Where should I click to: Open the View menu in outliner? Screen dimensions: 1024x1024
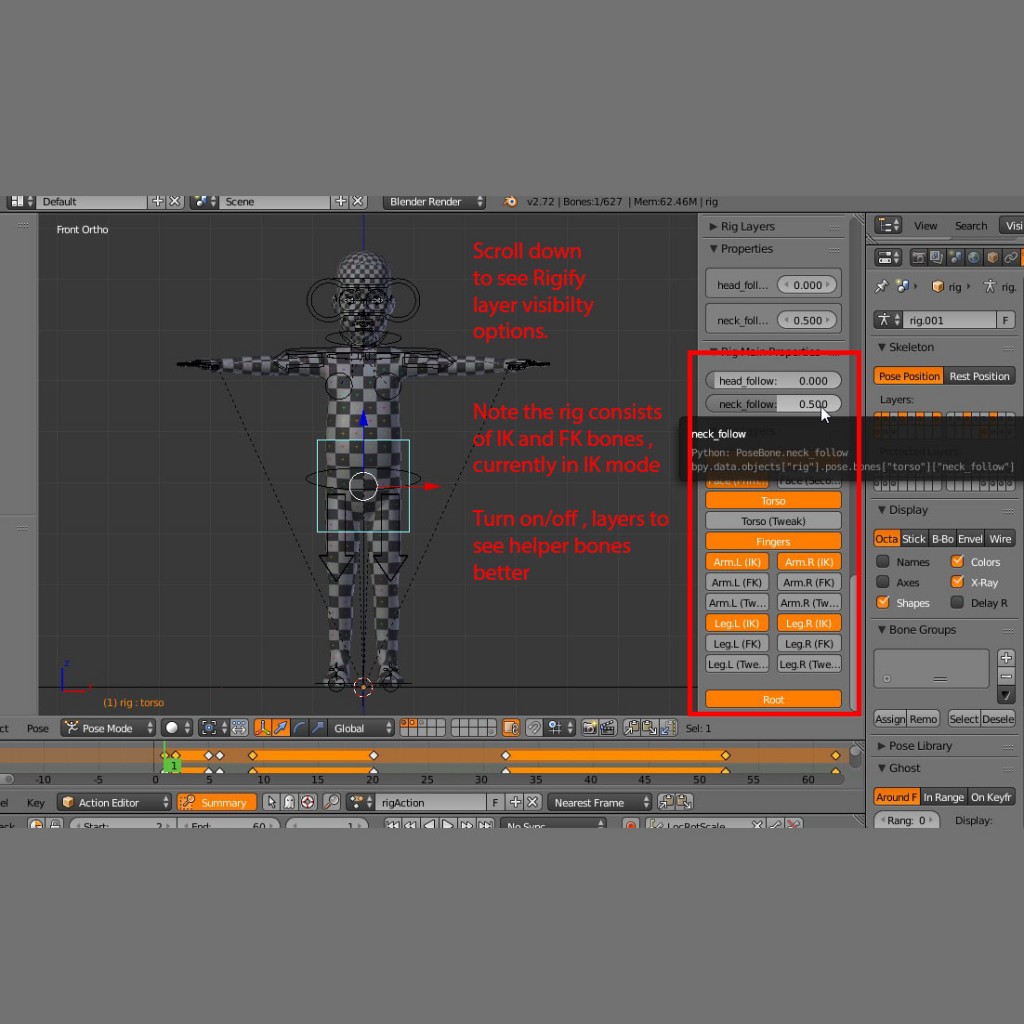click(x=925, y=226)
